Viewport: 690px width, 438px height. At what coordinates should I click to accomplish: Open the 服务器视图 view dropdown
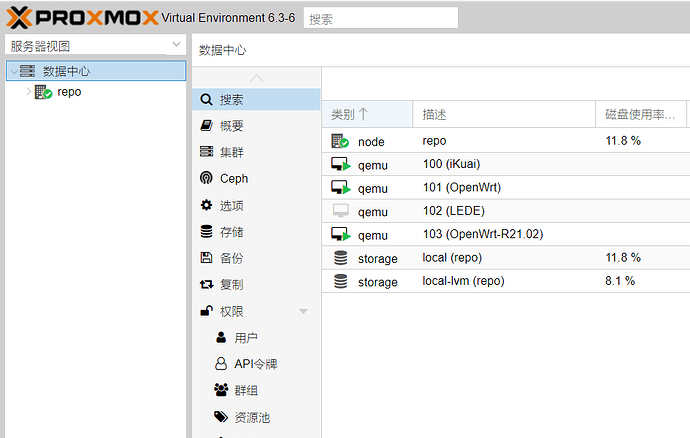click(x=175, y=46)
